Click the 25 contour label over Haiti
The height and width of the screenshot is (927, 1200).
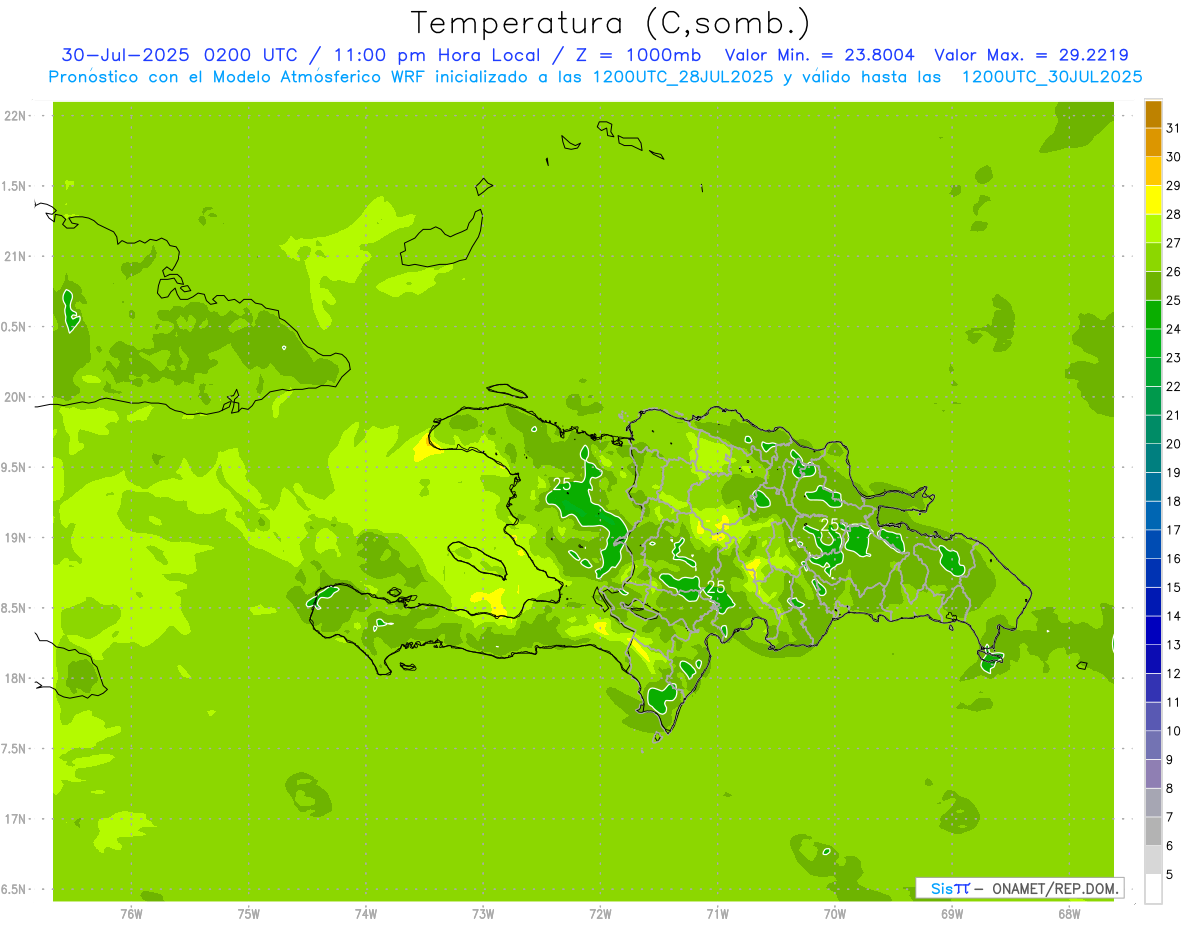click(x=562, y=484)
